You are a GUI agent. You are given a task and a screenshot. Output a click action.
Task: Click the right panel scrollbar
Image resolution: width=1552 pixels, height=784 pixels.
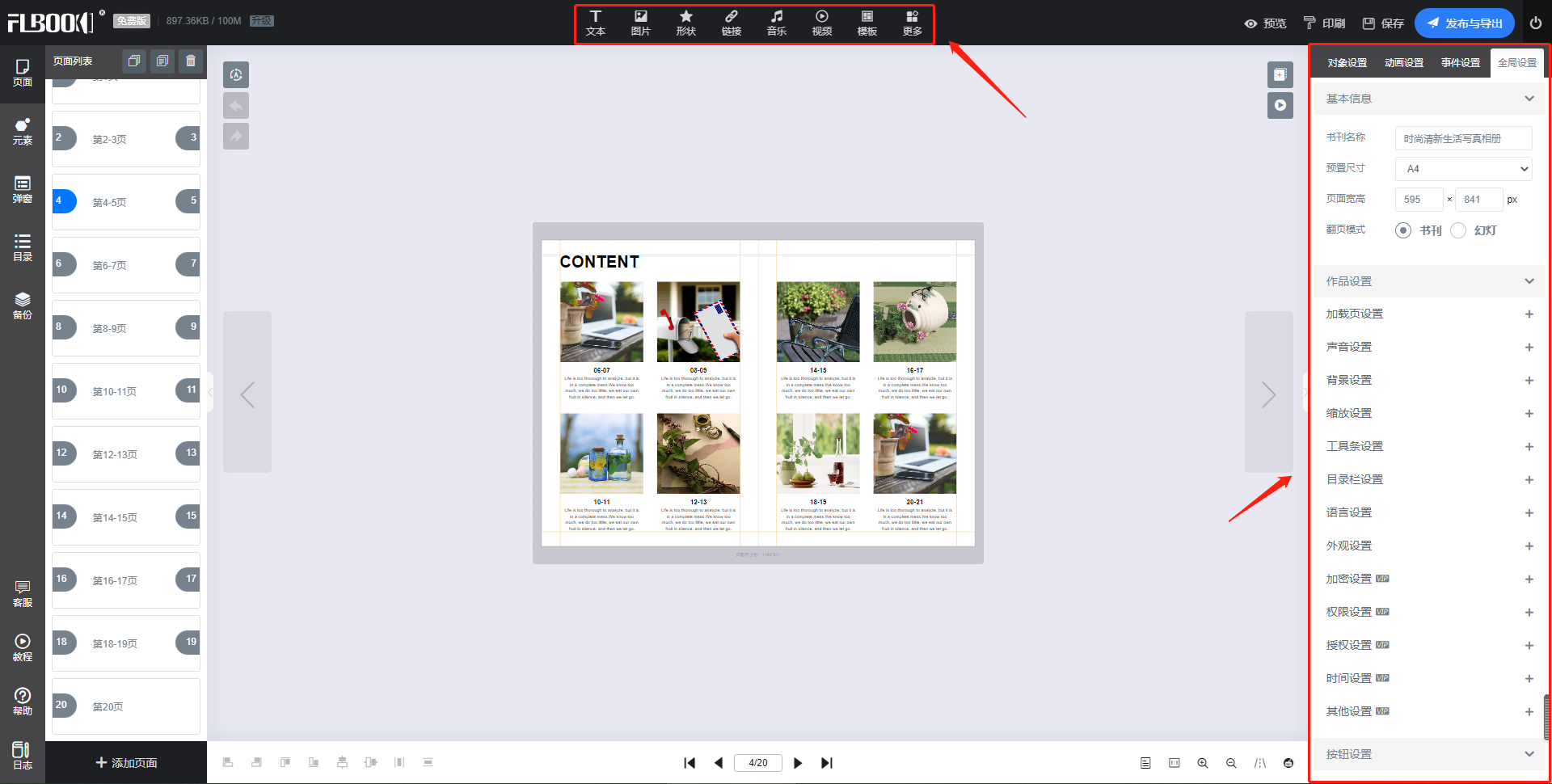(1546, 717)
